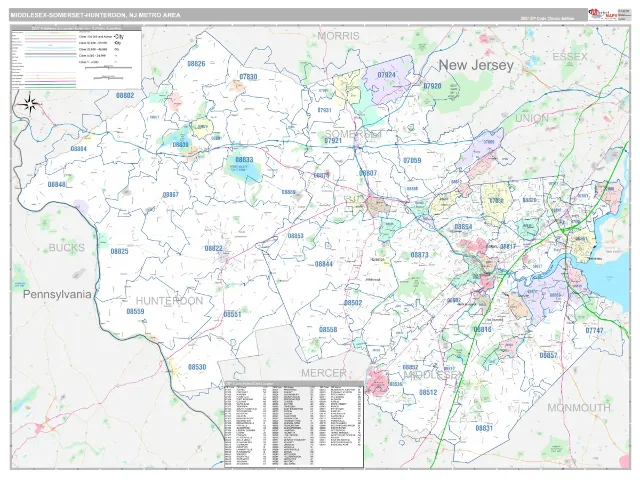Click the Market Maps logo at top right

click(602, 15)
